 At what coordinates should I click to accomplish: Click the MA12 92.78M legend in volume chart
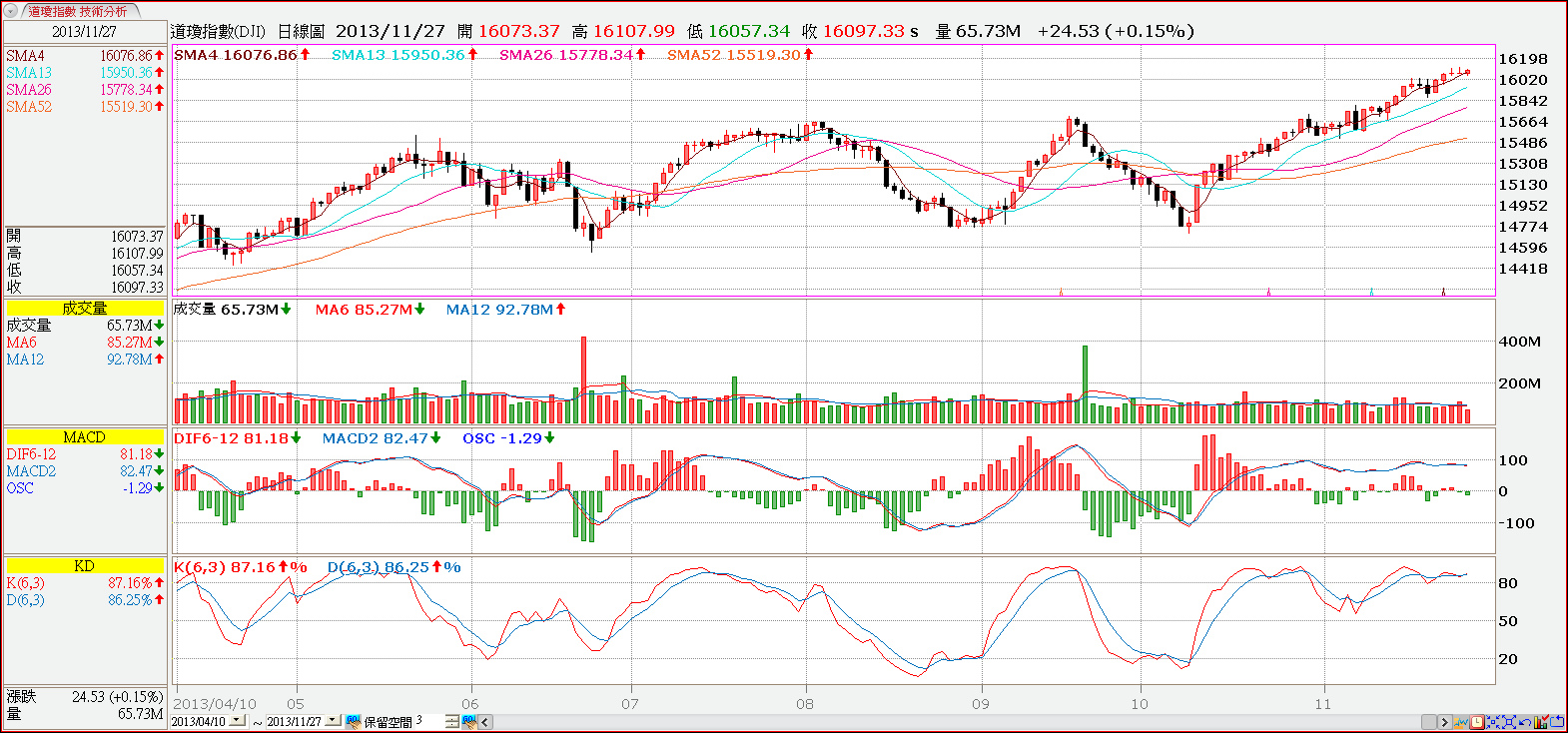coord(505,310)
